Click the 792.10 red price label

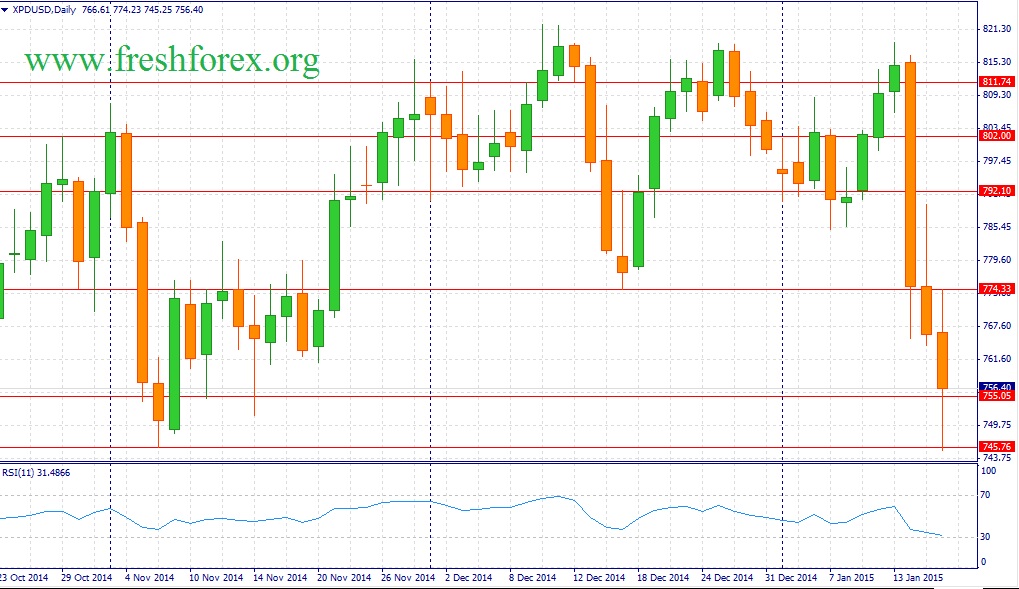[997, 191]
